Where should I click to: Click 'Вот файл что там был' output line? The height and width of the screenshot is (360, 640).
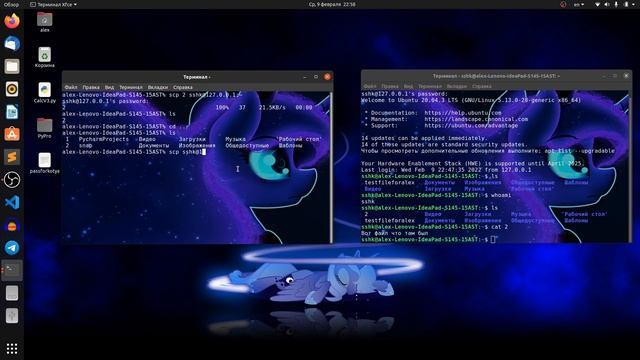pos(395,233)
